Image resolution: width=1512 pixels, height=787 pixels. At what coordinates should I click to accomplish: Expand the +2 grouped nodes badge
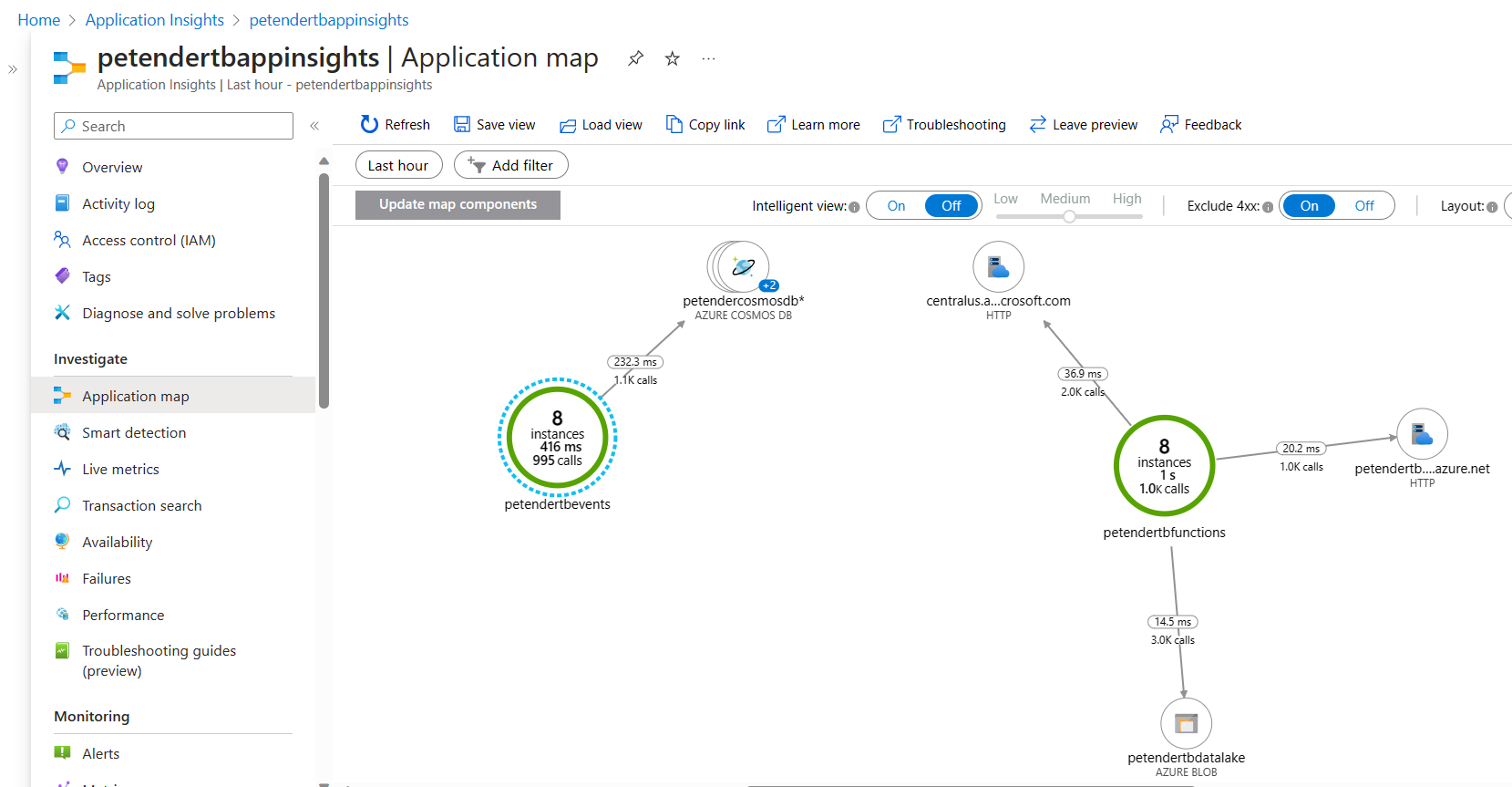click(x=769, y=285)
